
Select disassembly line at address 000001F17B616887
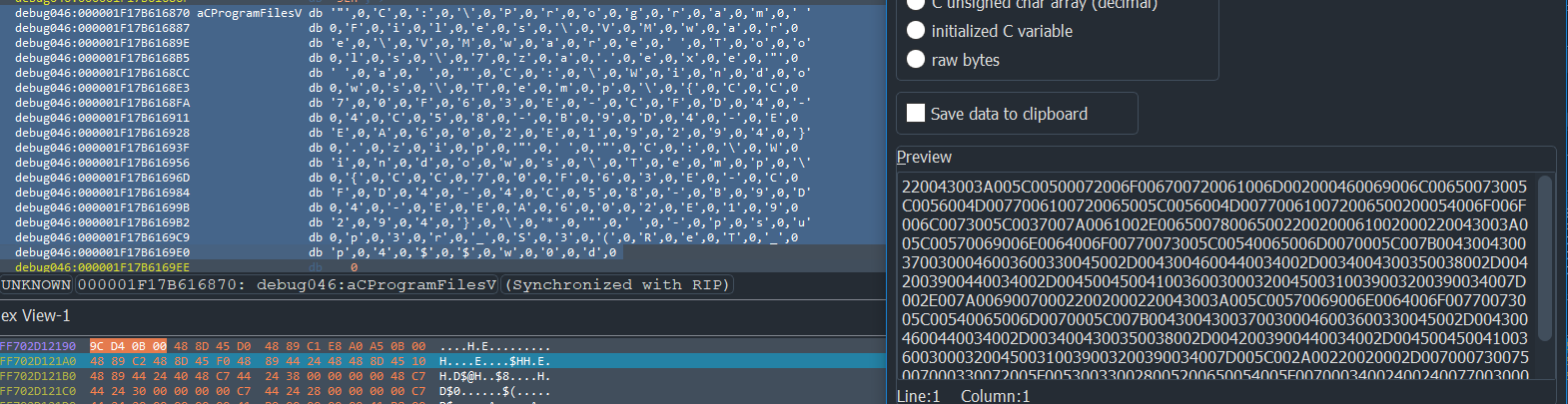441,28
